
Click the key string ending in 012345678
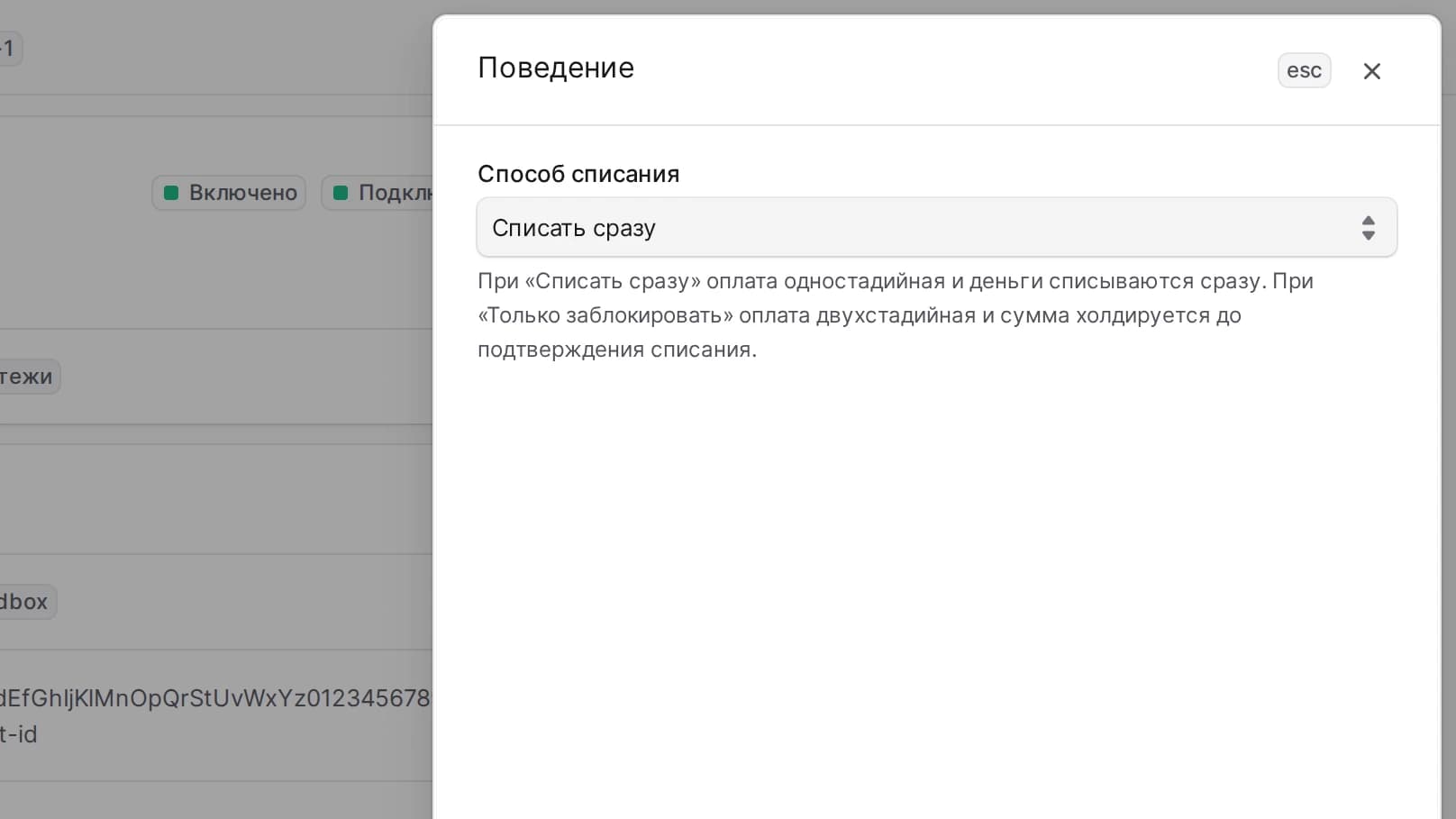(x=215, y=698)
